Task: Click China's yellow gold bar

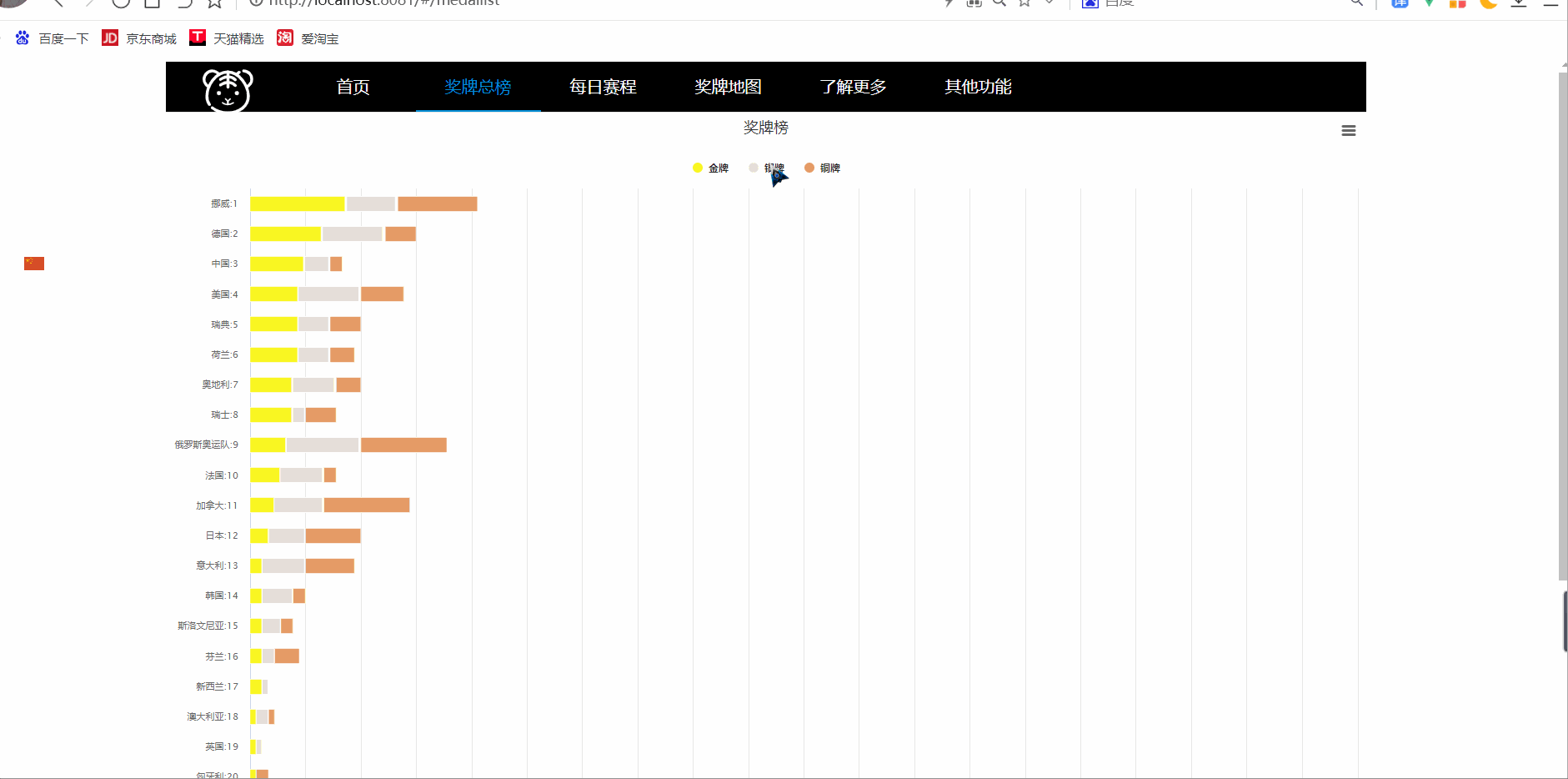Action: [277, 264]
